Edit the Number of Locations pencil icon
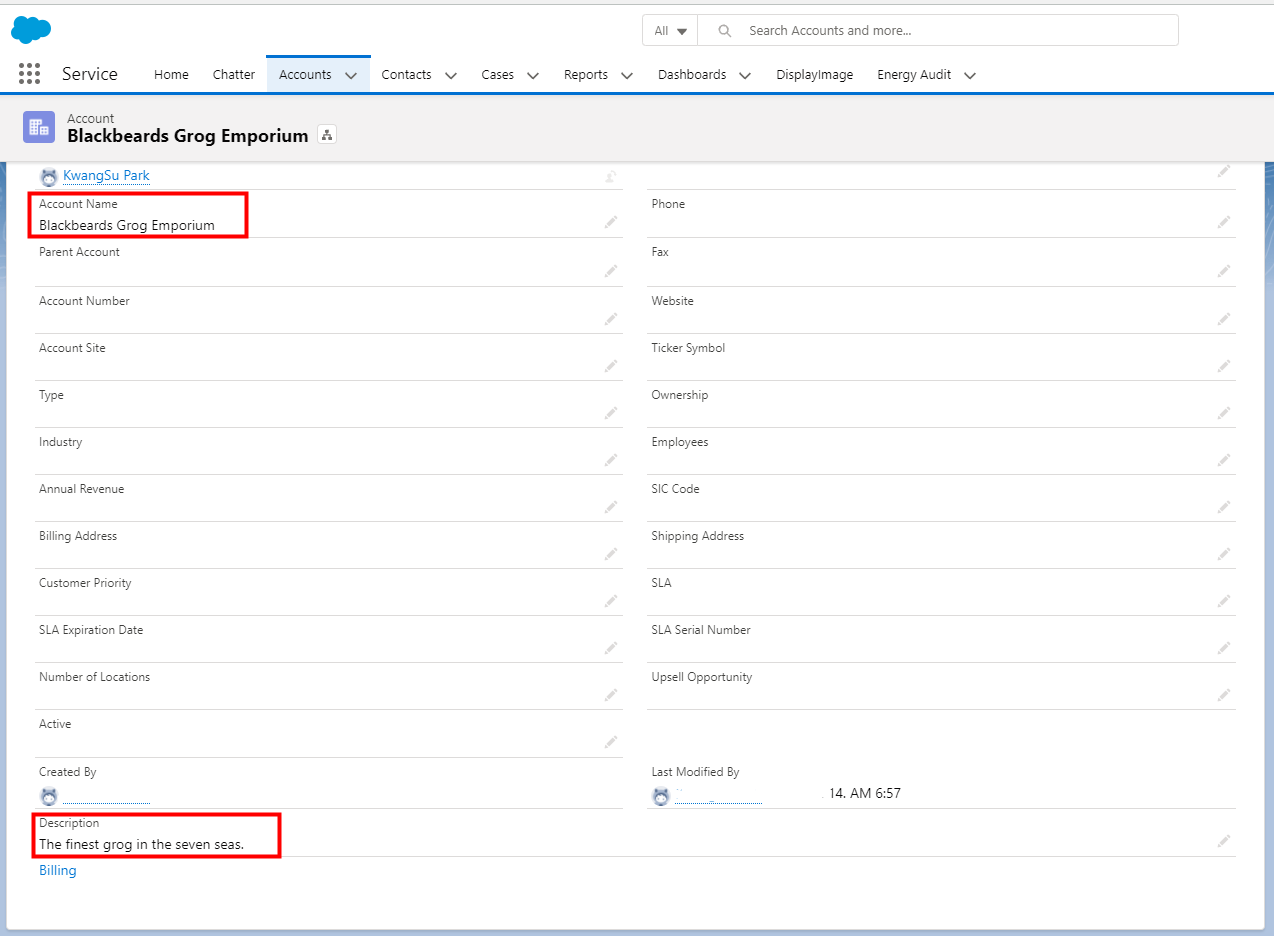The image size is (1274, 936). 610,695
